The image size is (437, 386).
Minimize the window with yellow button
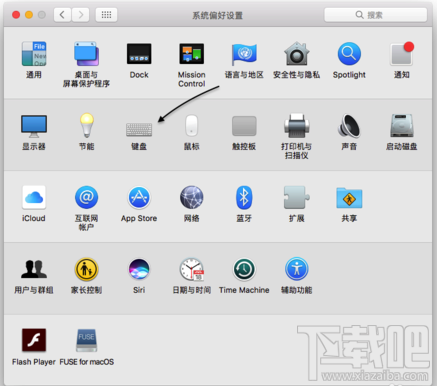click(29, 15)
